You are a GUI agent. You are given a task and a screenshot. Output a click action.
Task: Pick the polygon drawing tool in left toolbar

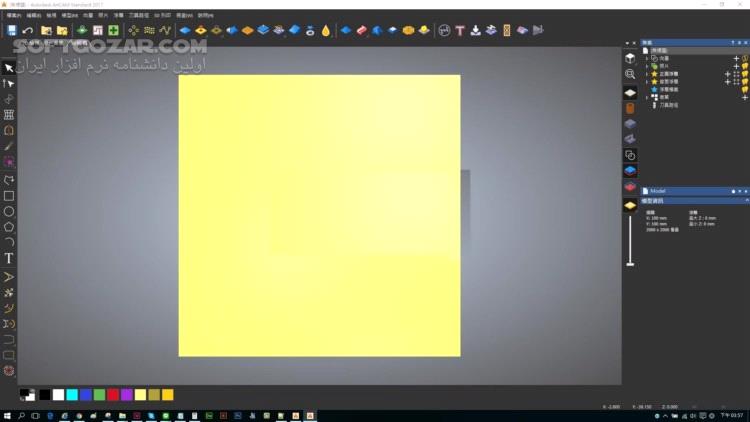tap(9, 227)
